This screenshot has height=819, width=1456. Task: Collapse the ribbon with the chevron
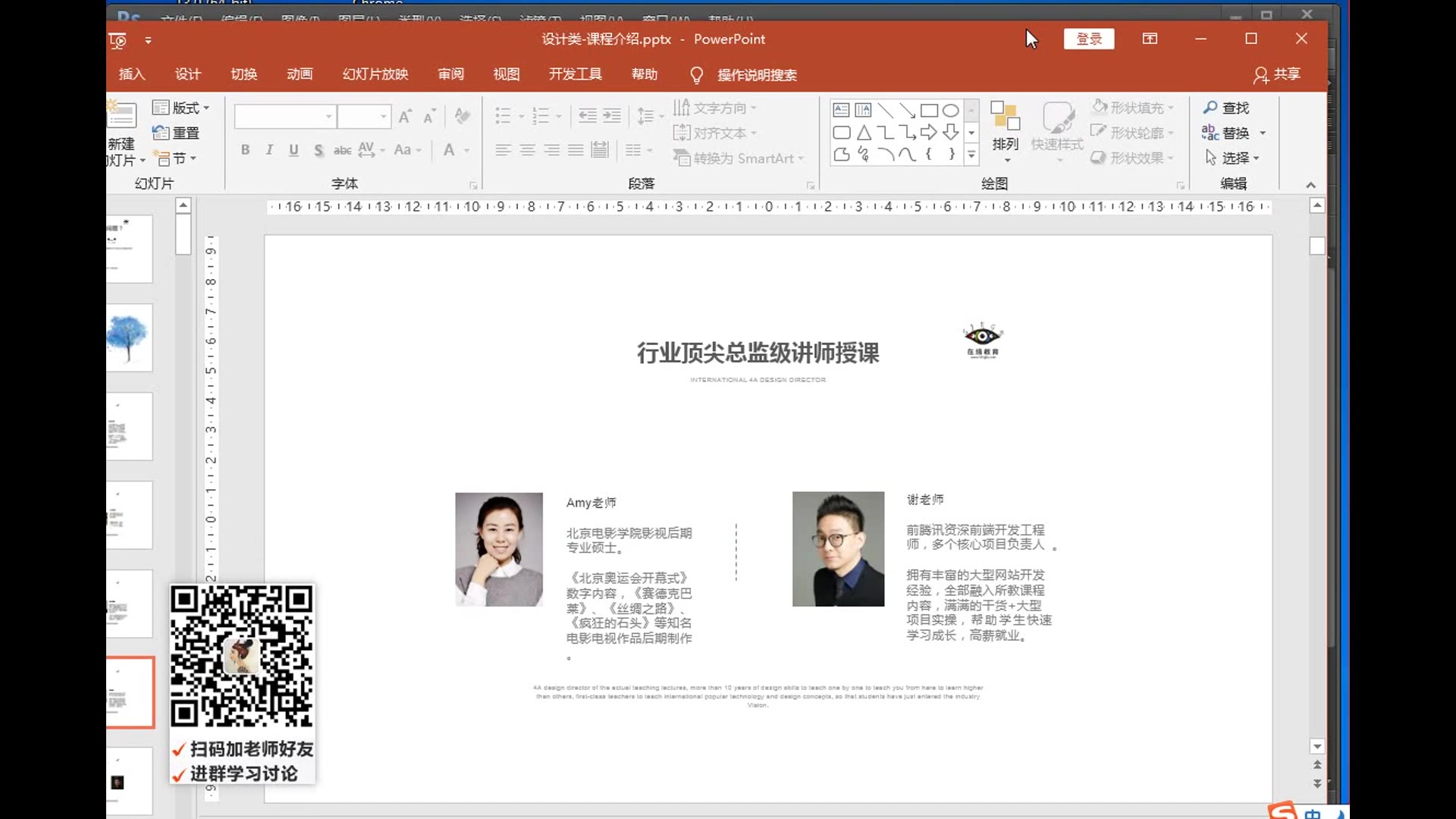(x=1310, y=185)
